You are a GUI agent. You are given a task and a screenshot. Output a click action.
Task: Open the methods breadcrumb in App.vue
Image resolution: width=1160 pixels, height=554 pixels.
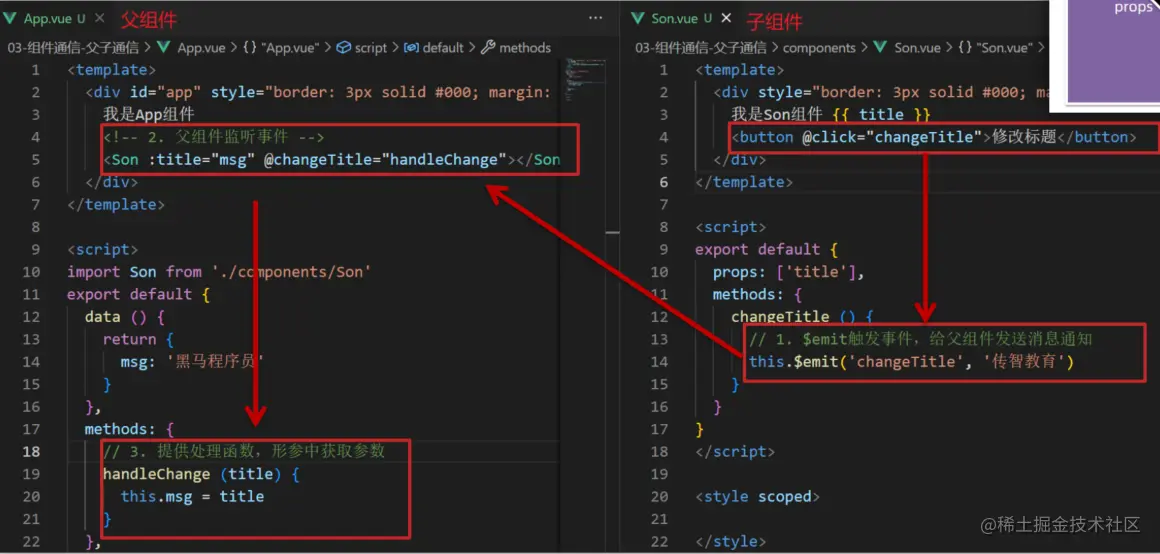click(525, 48)
